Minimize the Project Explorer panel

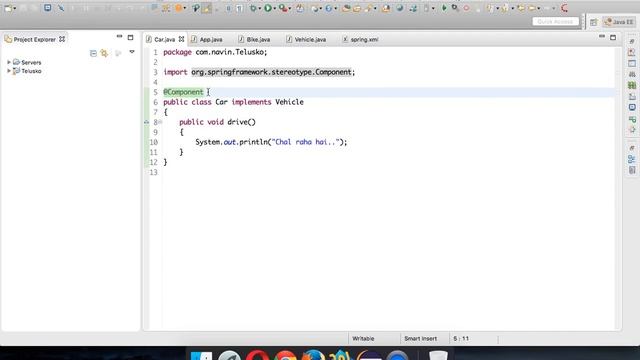click(x=119, y=37)
